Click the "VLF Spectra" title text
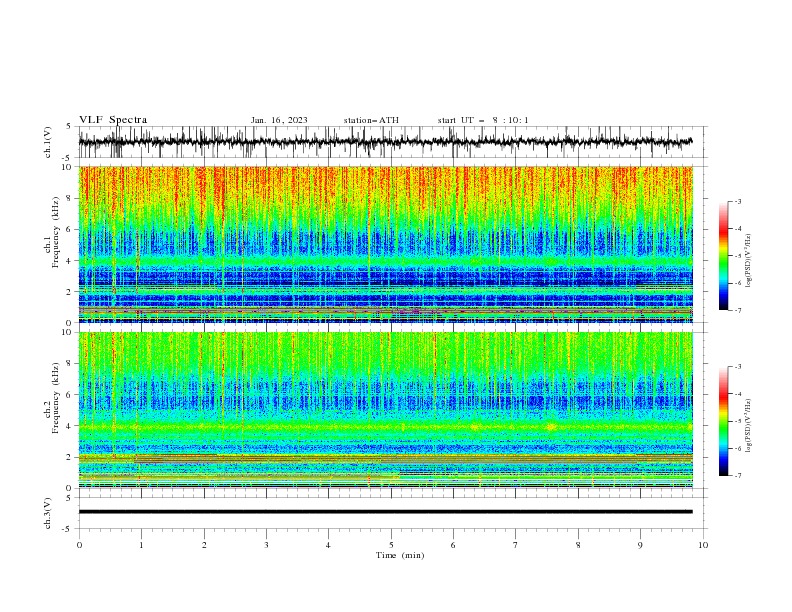The image size is (792, 612). 113,120
